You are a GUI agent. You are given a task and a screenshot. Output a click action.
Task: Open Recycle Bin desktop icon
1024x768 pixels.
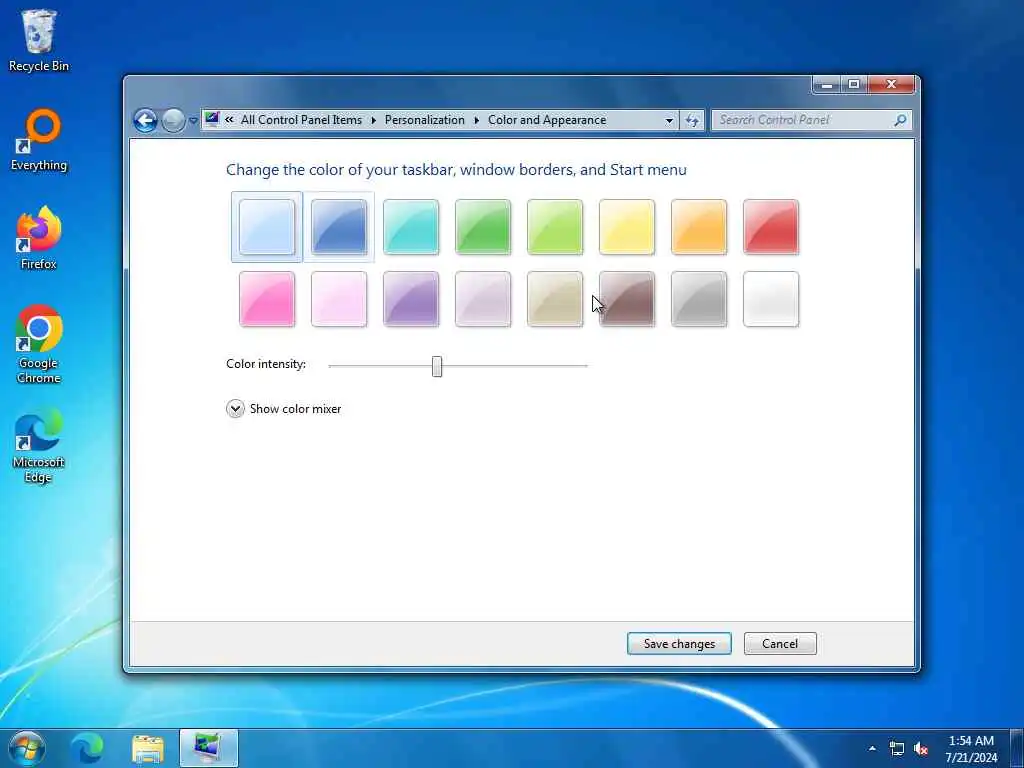coord(39,40)
